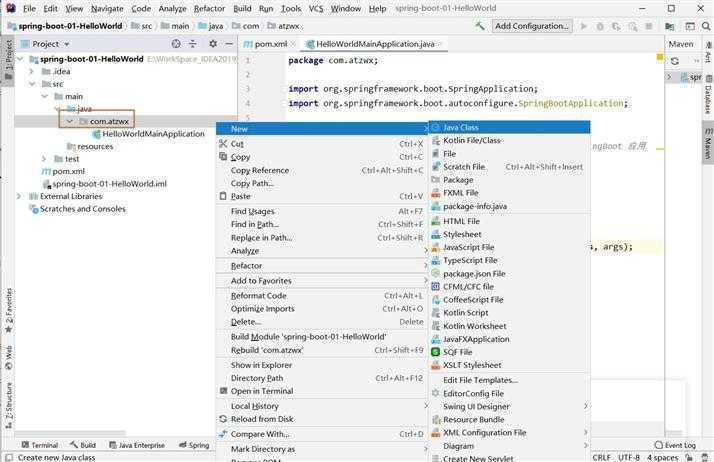This screenshot has width=714, height=462.
Task: Choose JavaFXApplication from New submenu
Action: pos(509,339)
